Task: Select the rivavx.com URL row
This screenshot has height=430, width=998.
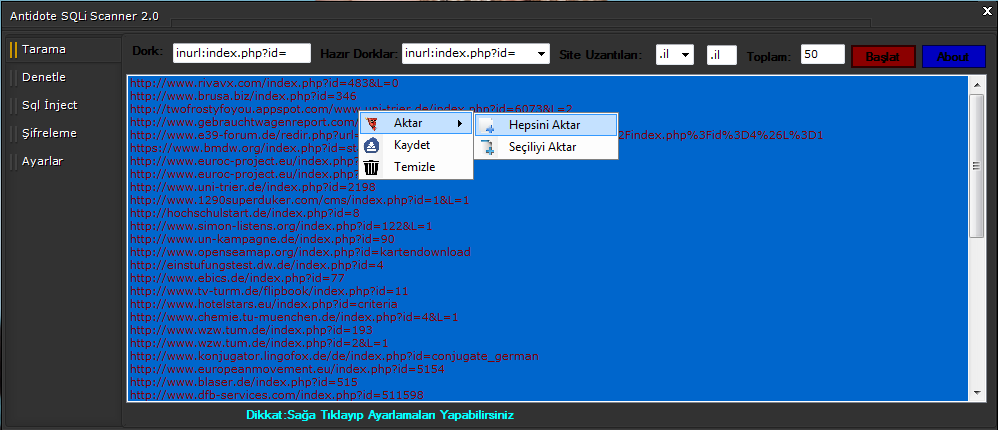Action: pyautogui.click(x=264, y=83)
